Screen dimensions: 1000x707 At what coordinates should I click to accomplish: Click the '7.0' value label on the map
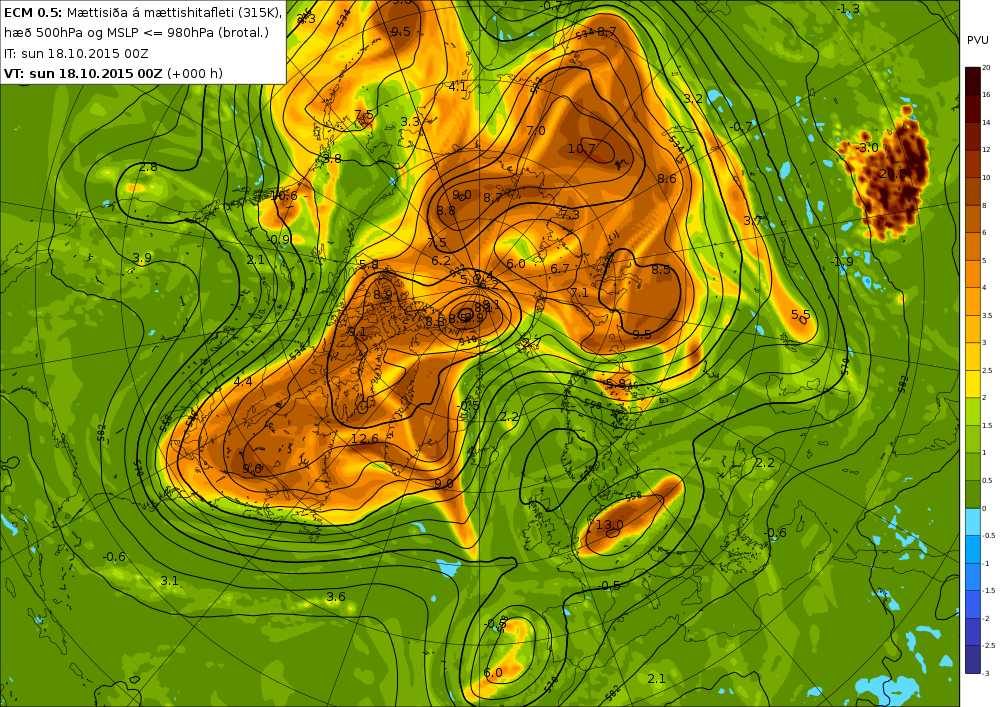coord(536,131)
